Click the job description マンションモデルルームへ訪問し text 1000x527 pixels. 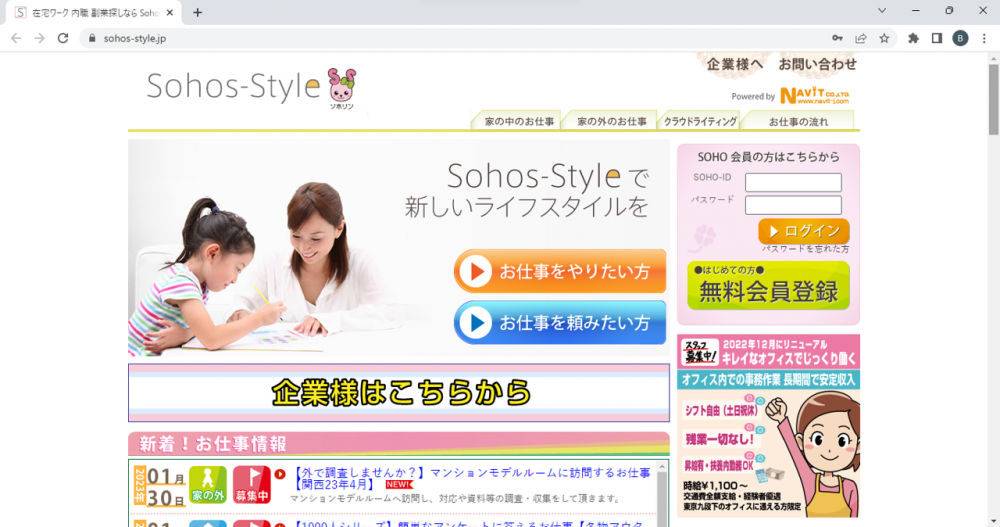(455, 498)
